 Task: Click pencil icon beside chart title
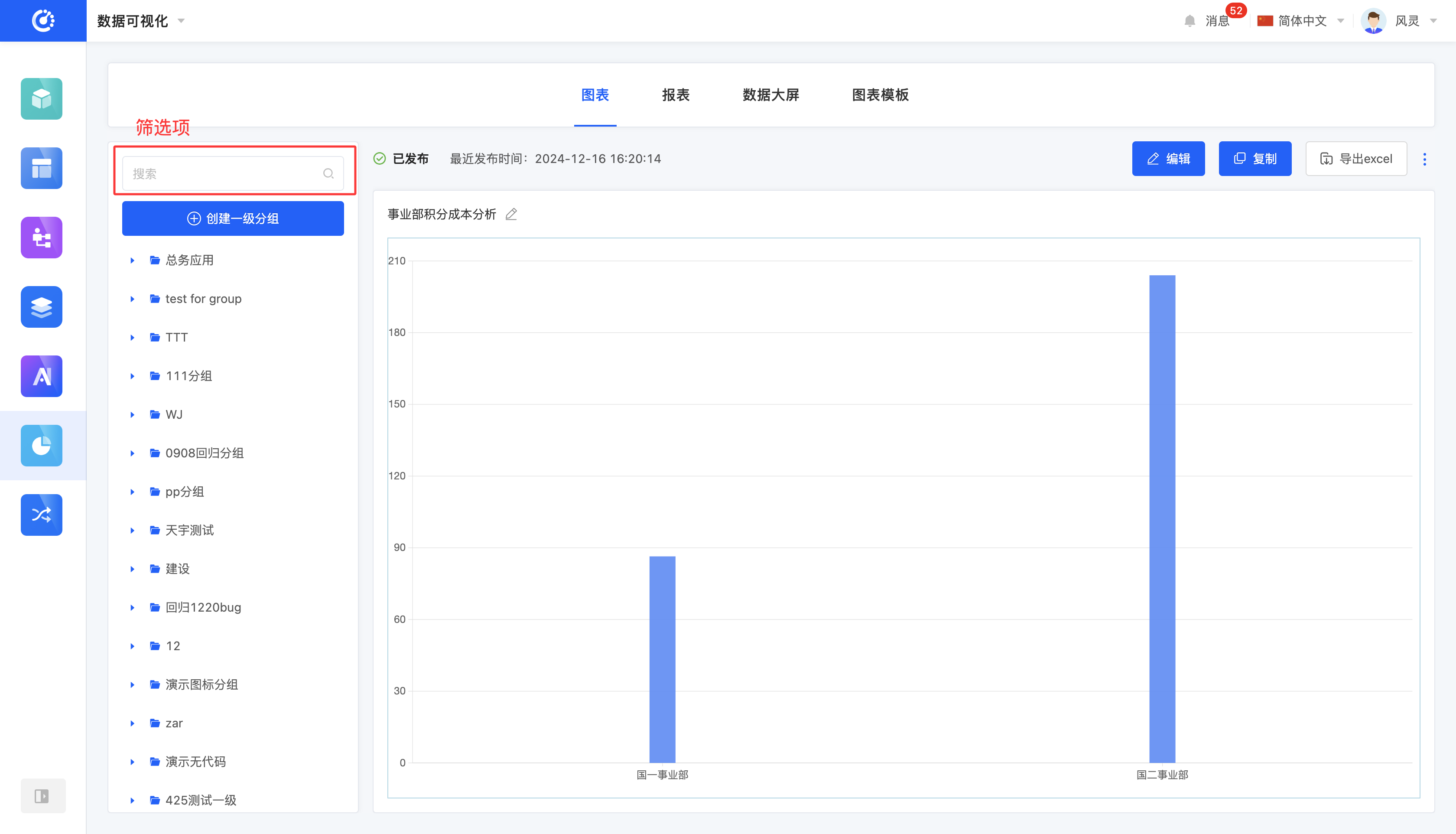click(x=511, y=214)
